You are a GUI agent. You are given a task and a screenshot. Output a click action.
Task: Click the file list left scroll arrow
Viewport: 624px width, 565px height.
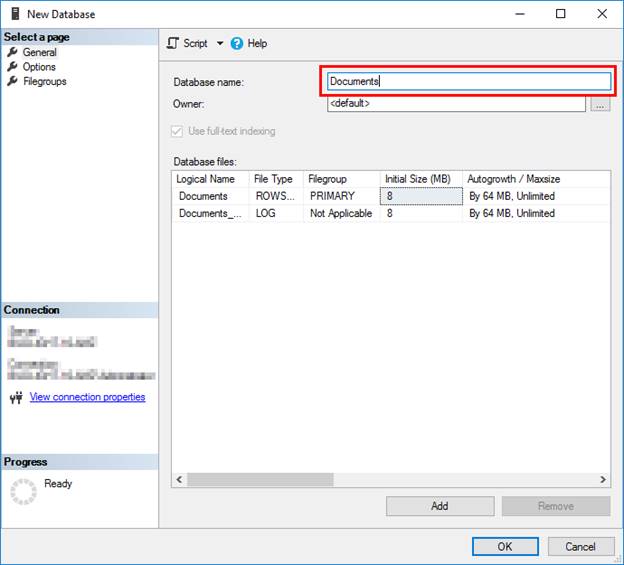(179, 479)
